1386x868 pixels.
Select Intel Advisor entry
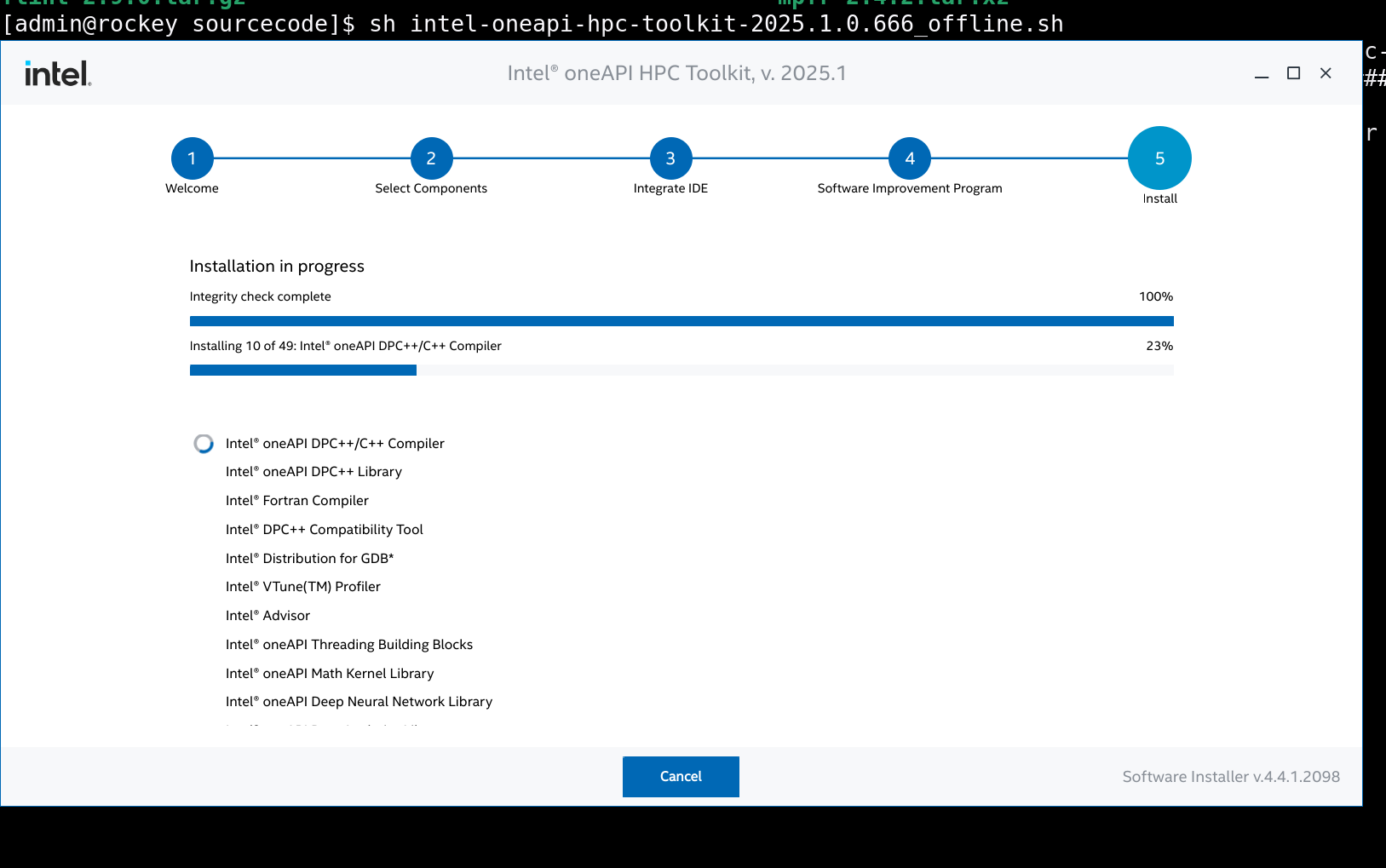click(267, 616)
